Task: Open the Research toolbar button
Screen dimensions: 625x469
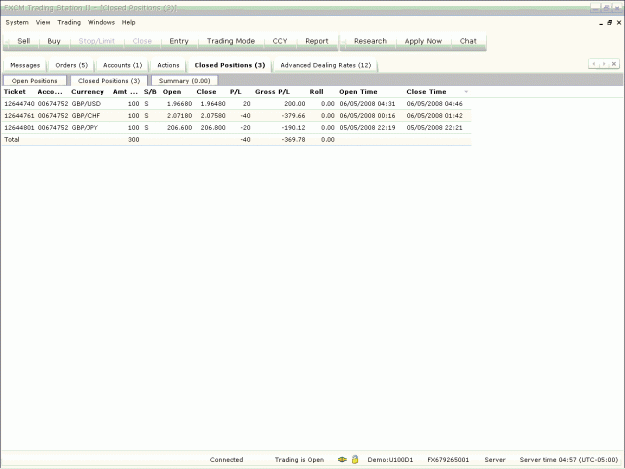Action: [370, 41]
